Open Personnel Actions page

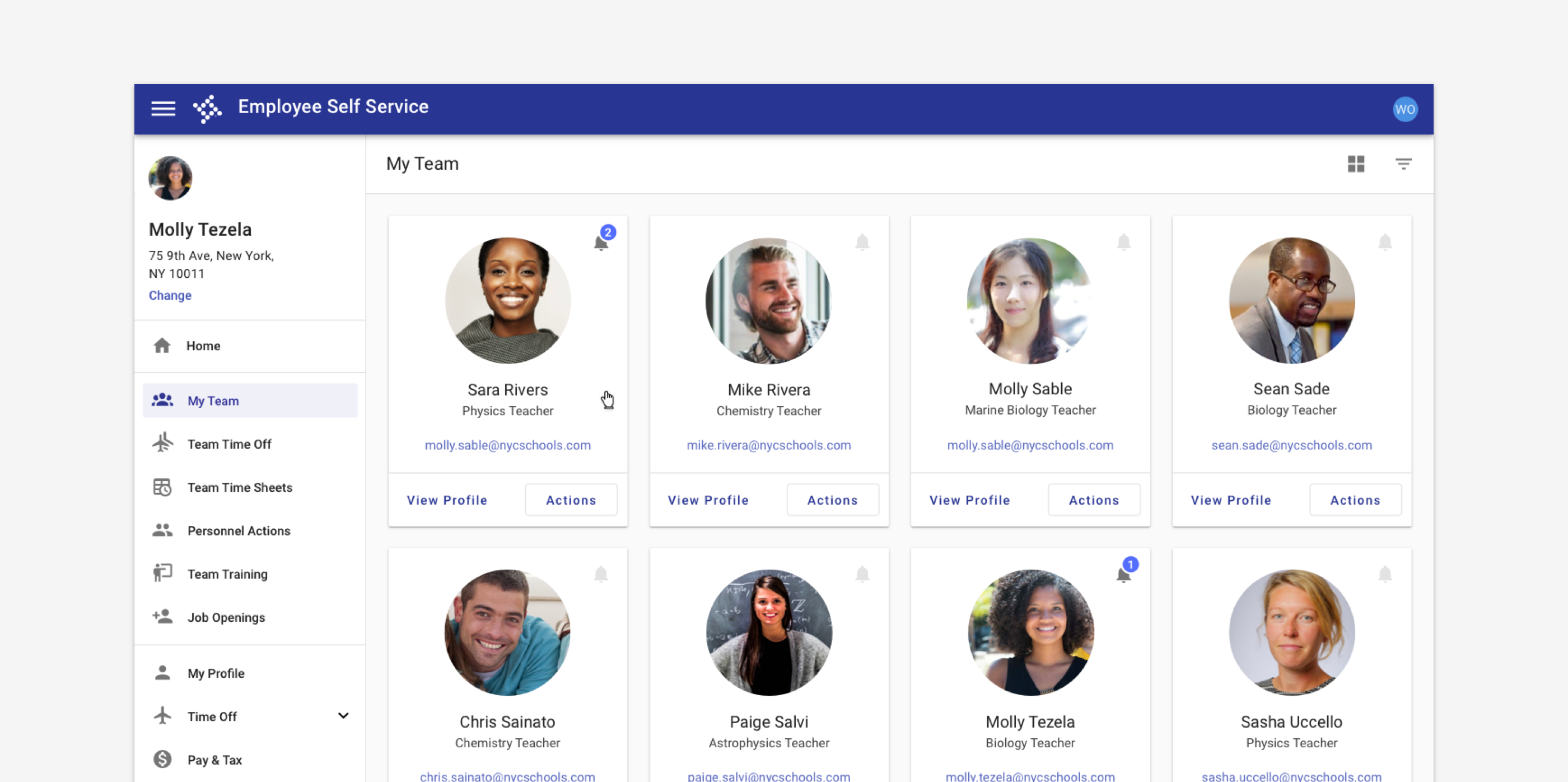click(250, 530)
